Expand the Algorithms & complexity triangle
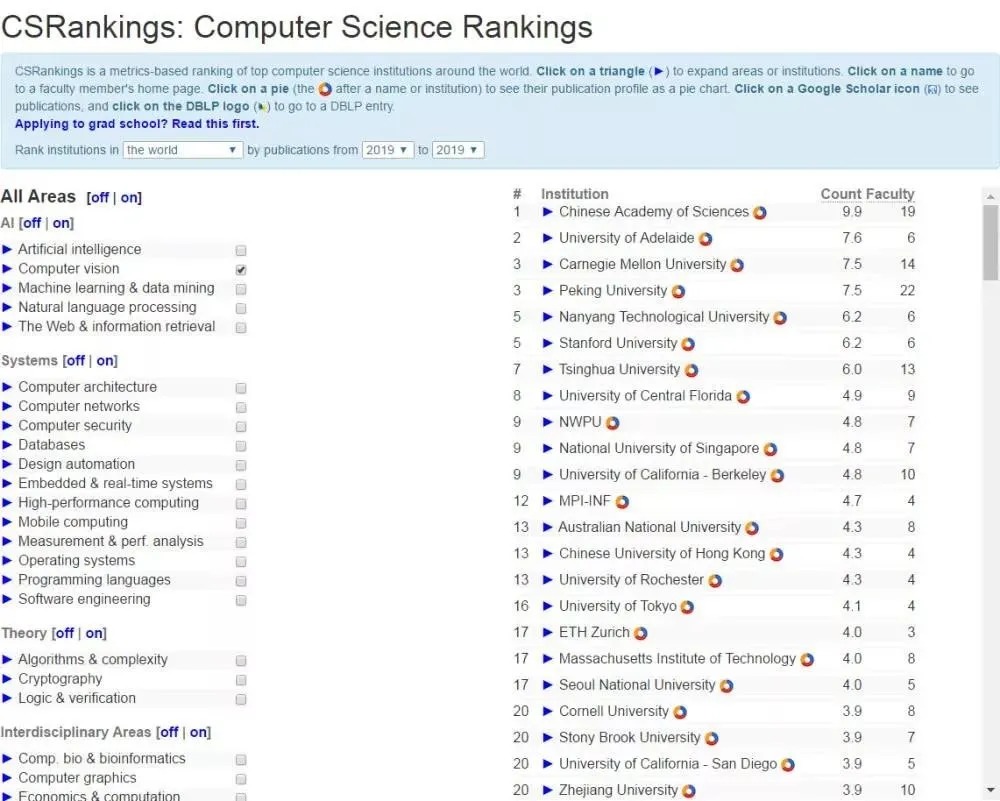Viewport: 1000px width, 801px height. pyautogui.click(x=7, y=660)
